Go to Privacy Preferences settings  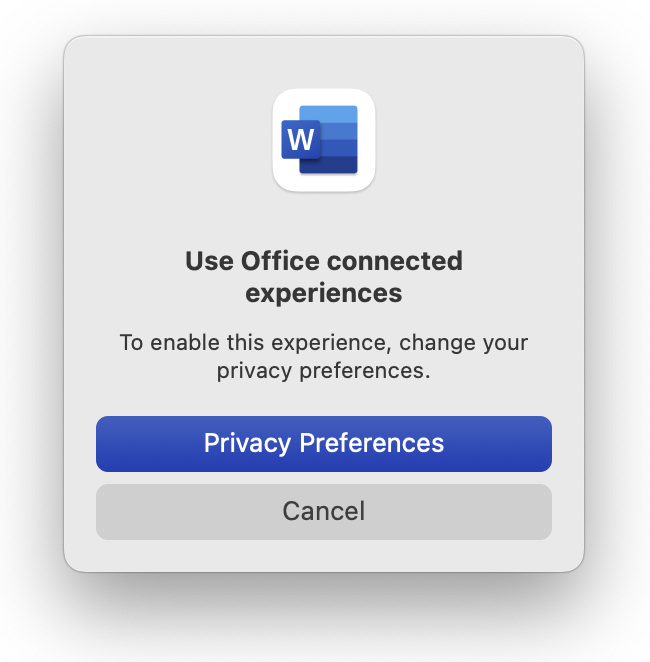click(324, 443)
